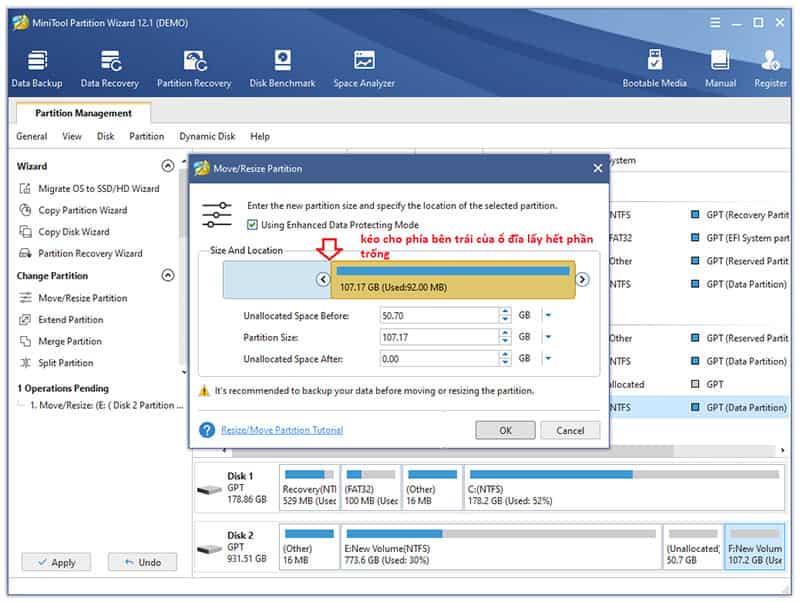800x602 pixels.
Task: Open unit dropdown for Partition Size
Action: 548,337
